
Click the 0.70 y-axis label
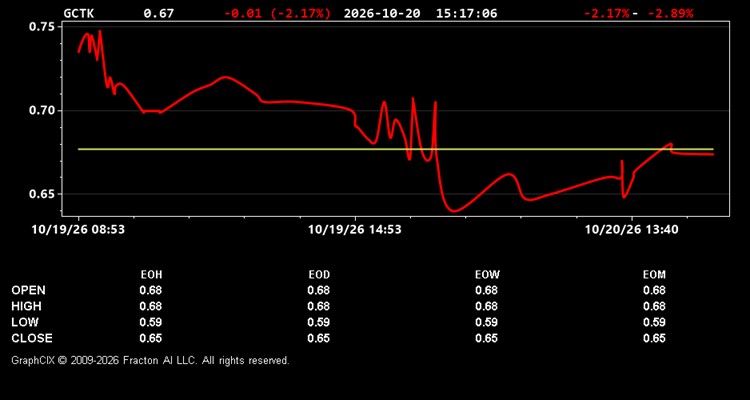pos(42,111)
